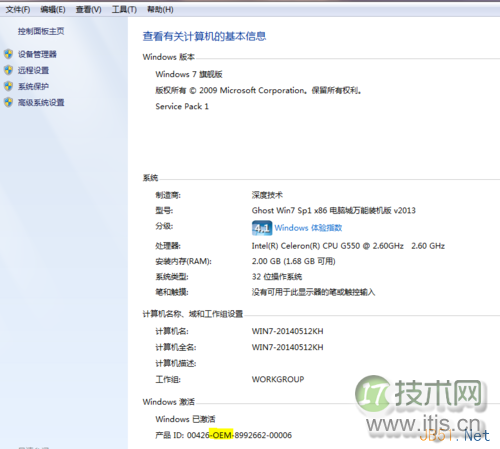
Task: Click the 计算机名称、域和工作组设置 section header
Action: [x=193, y=314]
